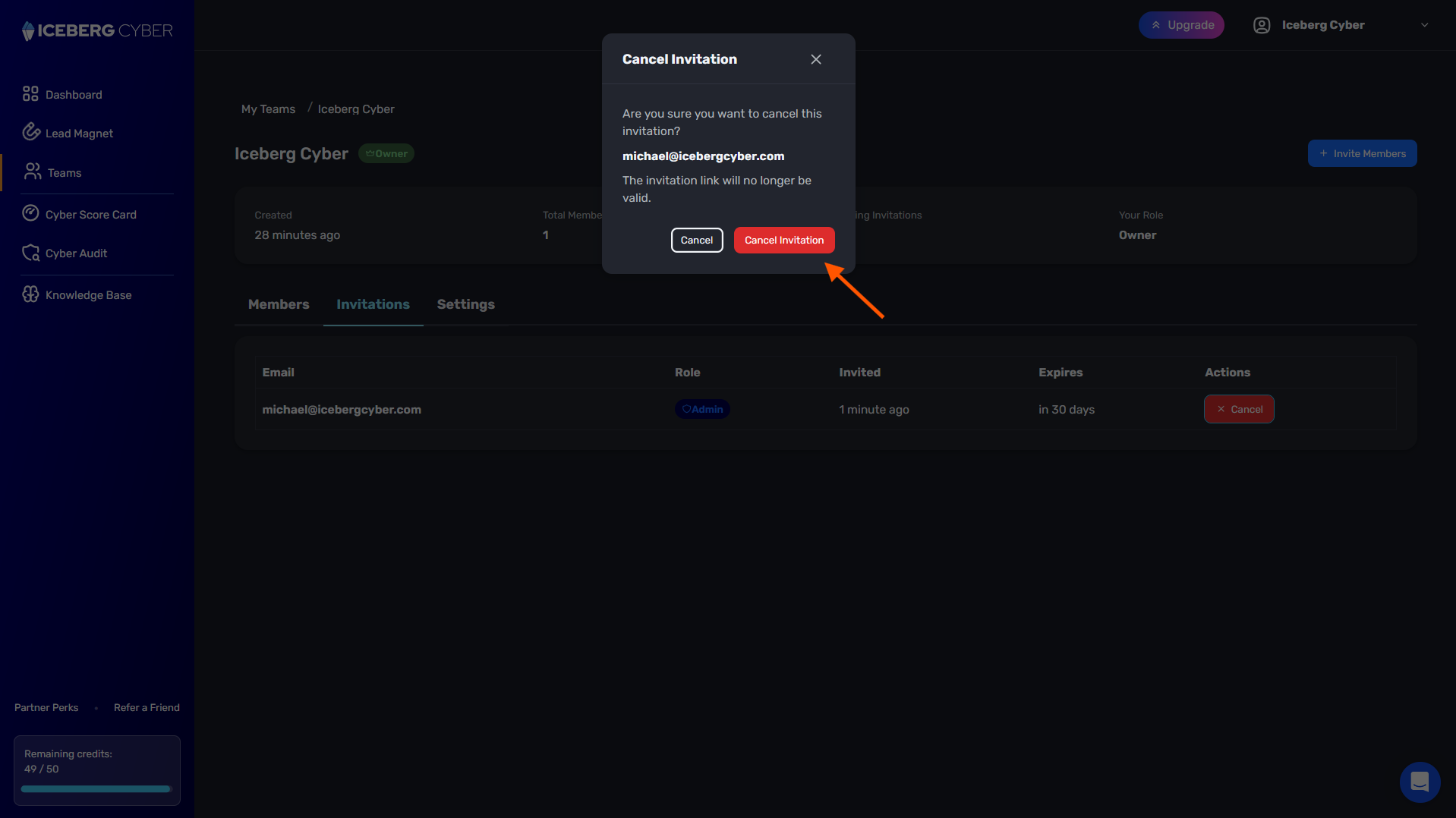Click the user profile avatar icon
This screenshot has width=1456, height=818.
pos(1262,25)
